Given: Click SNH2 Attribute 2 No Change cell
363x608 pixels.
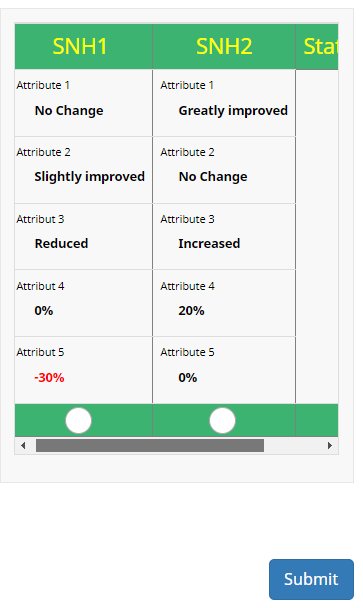Looking at the screenshot, I should (x=224, y=170).
